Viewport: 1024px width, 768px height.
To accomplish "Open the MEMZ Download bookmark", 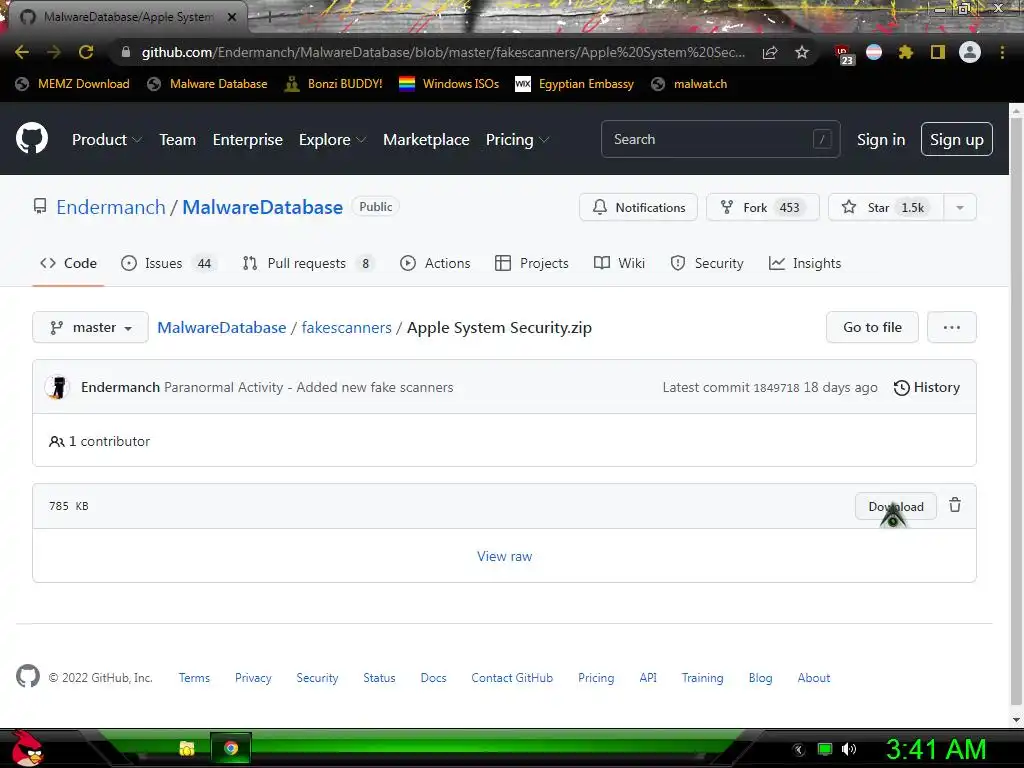I will [72, 84].
